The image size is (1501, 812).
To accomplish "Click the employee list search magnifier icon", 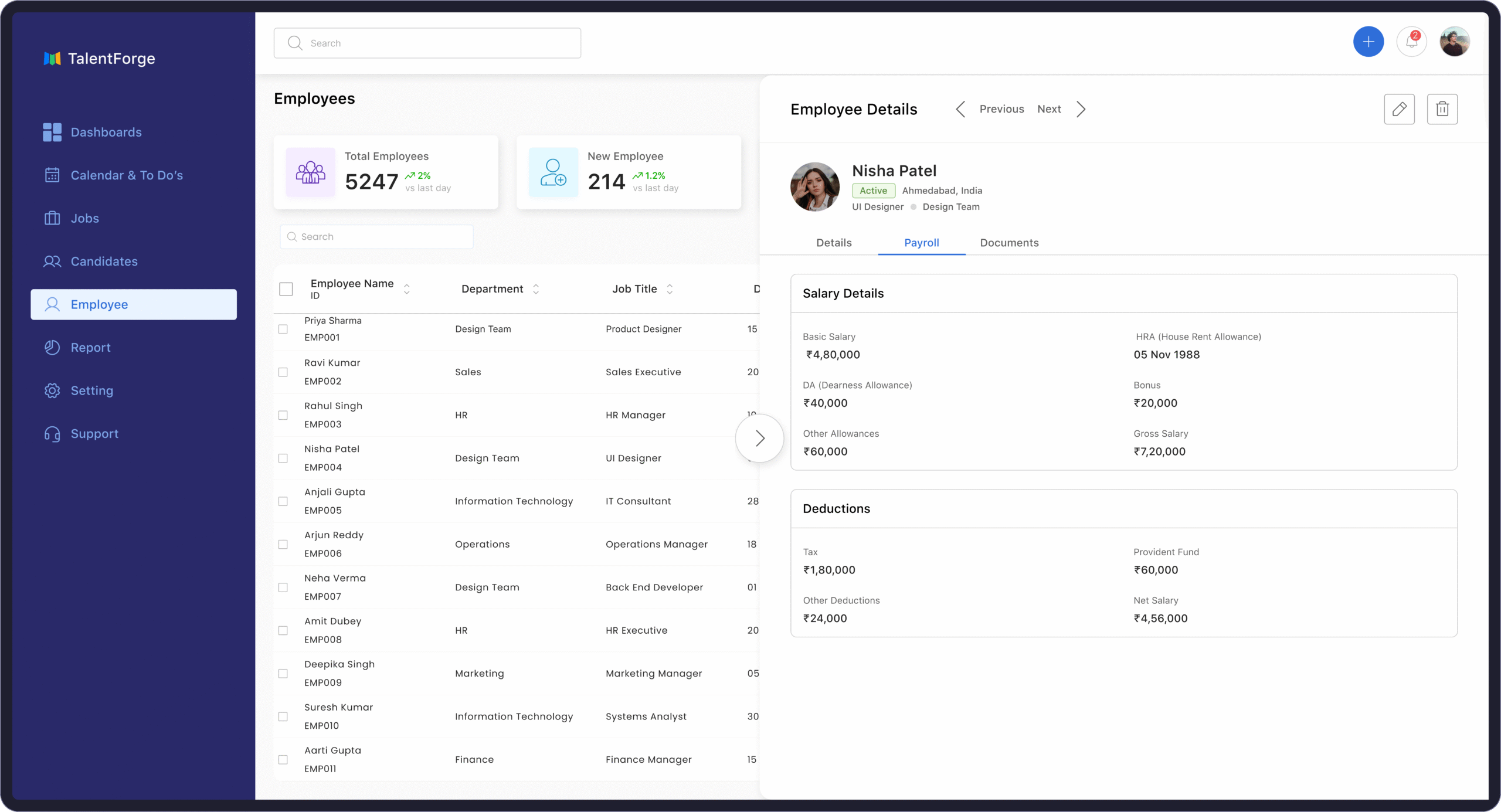I will click(x=292, y=237).
